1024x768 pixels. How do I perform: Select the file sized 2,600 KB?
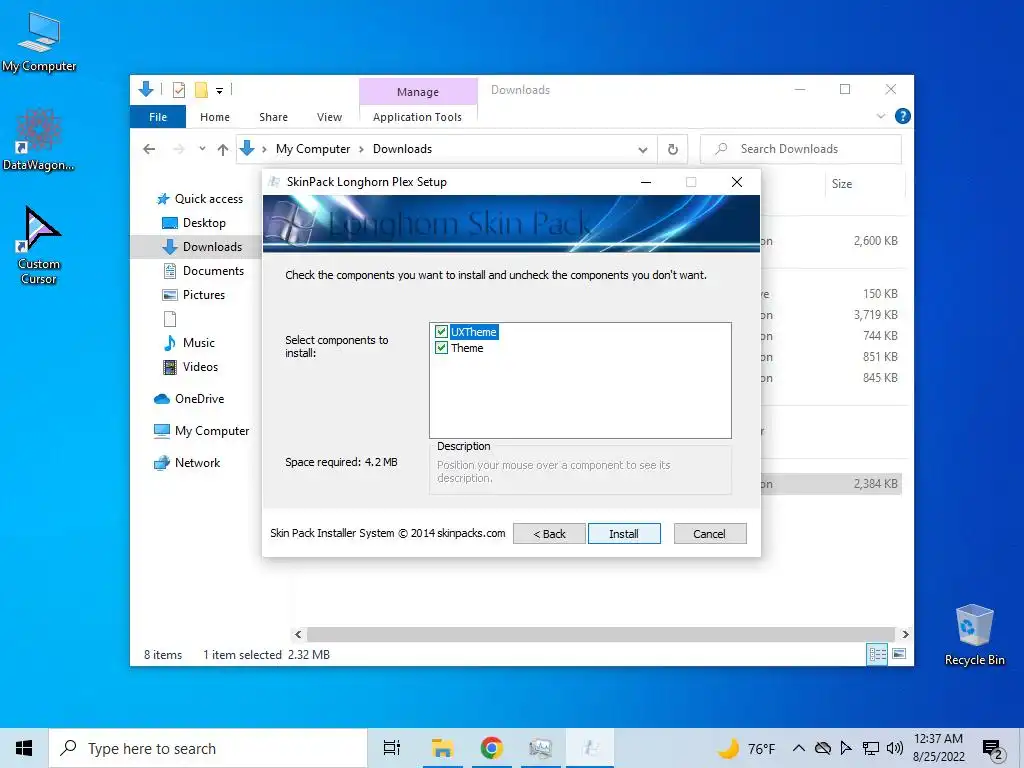coord(875,241)
